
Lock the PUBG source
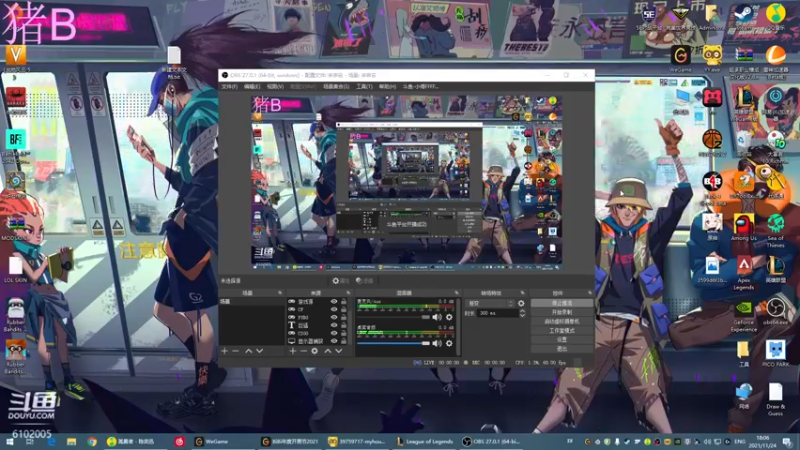pos(344,317)
